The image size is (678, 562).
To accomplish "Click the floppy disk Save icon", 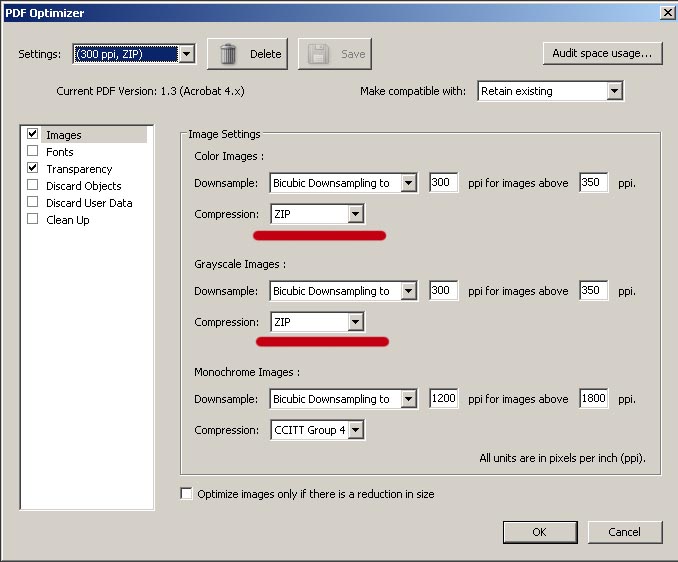I will pyautogui.click(x=318, y=54).
